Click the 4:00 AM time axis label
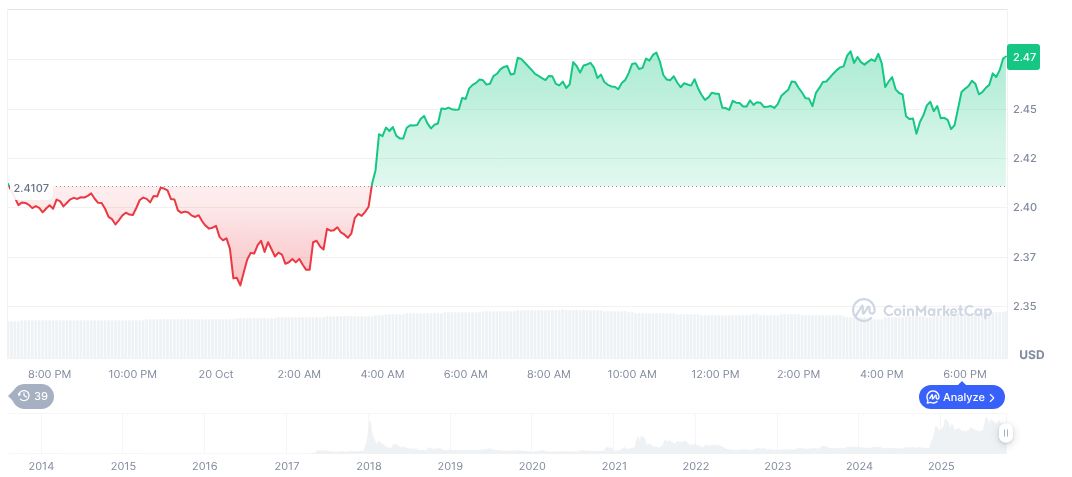This screenshot has width=1072, height=477. click(x=382, y=374)
